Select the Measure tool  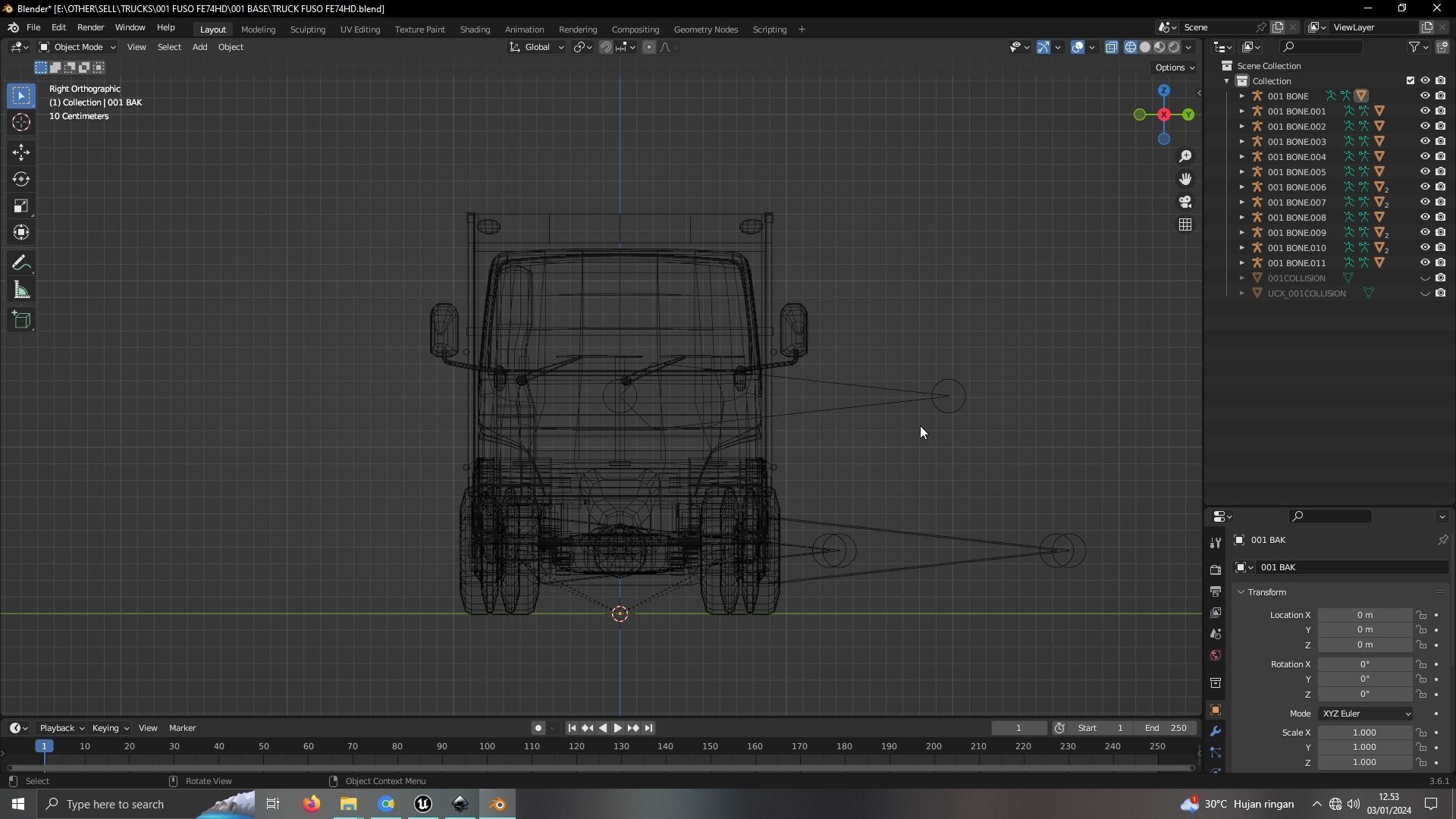pyautogui.click(x=21, y=290)
